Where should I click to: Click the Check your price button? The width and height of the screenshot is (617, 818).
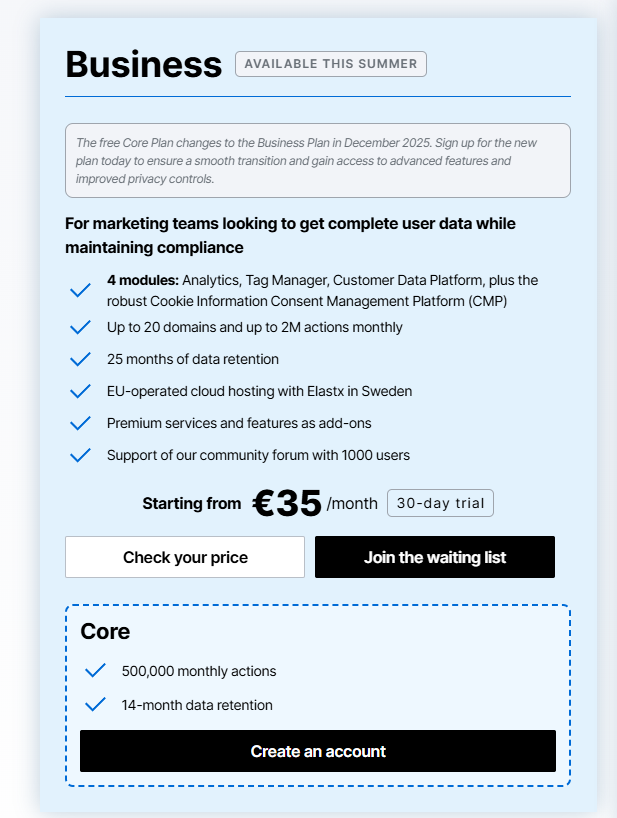pos(185,557)
